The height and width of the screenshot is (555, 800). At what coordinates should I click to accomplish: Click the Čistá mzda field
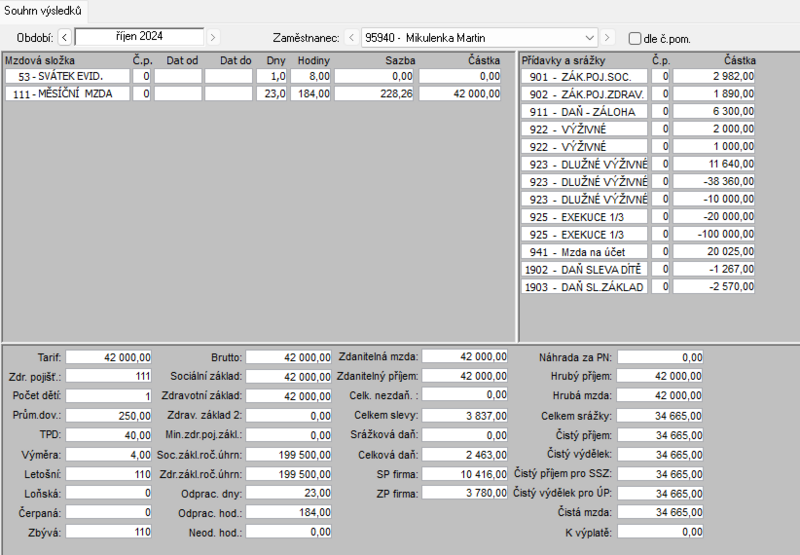(x=660, y=512)
